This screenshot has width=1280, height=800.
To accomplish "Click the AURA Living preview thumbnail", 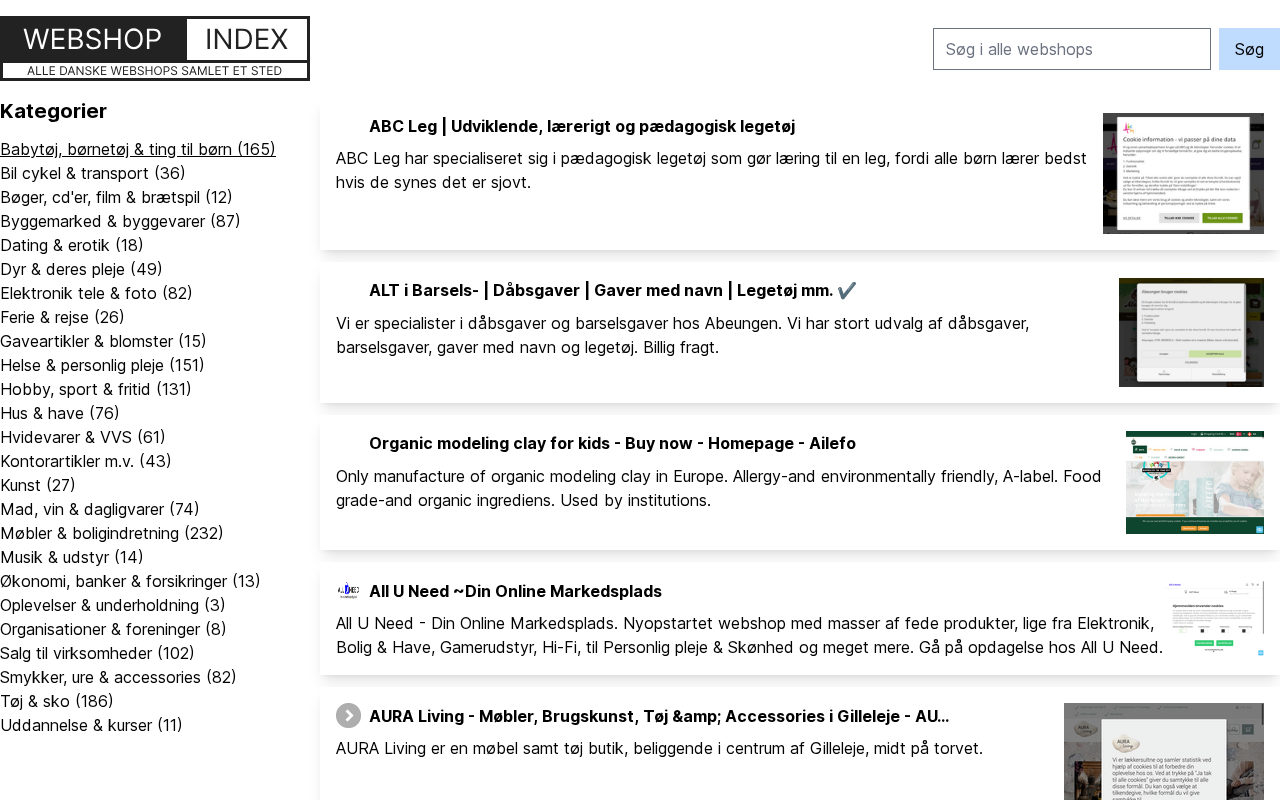I will (x=1163, y=751).
